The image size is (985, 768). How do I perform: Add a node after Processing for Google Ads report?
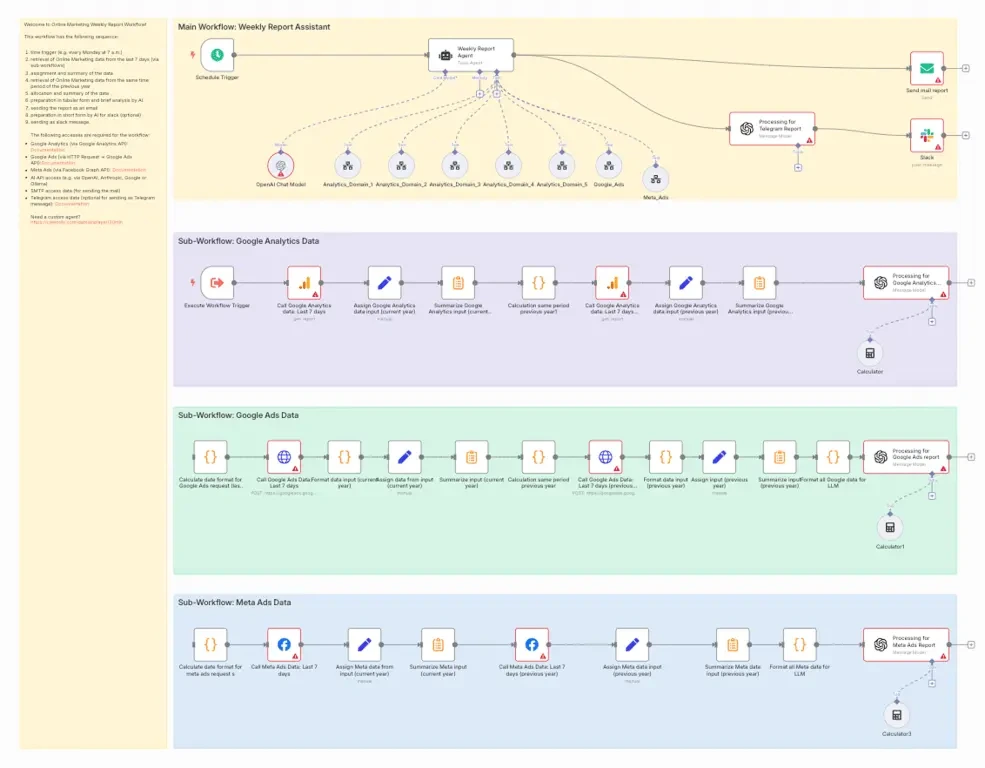[971, 457]
